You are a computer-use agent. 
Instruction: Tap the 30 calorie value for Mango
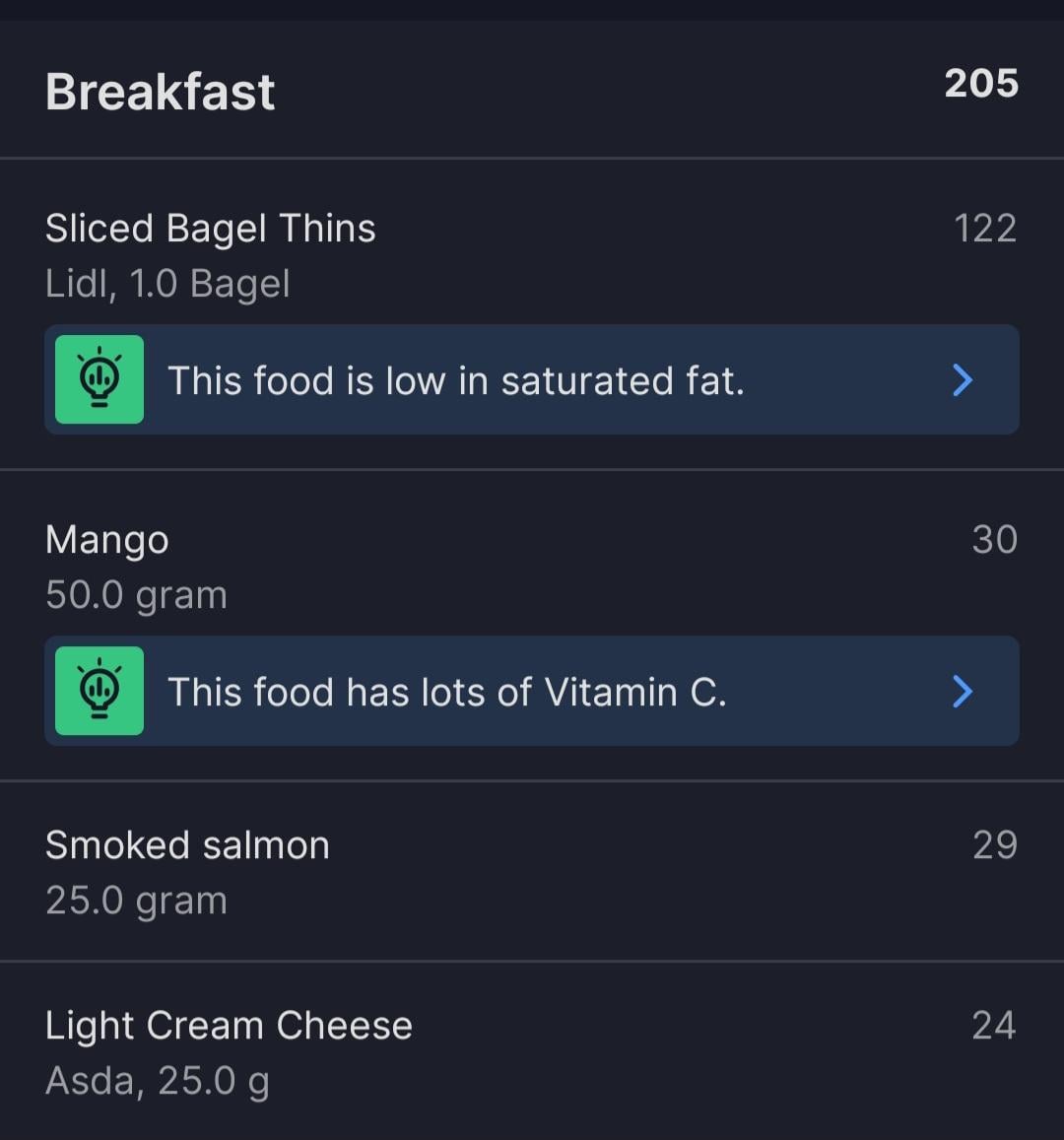(994, 540)
